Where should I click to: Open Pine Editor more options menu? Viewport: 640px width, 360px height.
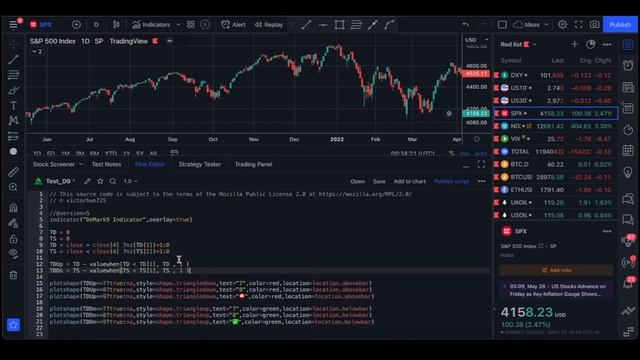[x=482, y=181]
